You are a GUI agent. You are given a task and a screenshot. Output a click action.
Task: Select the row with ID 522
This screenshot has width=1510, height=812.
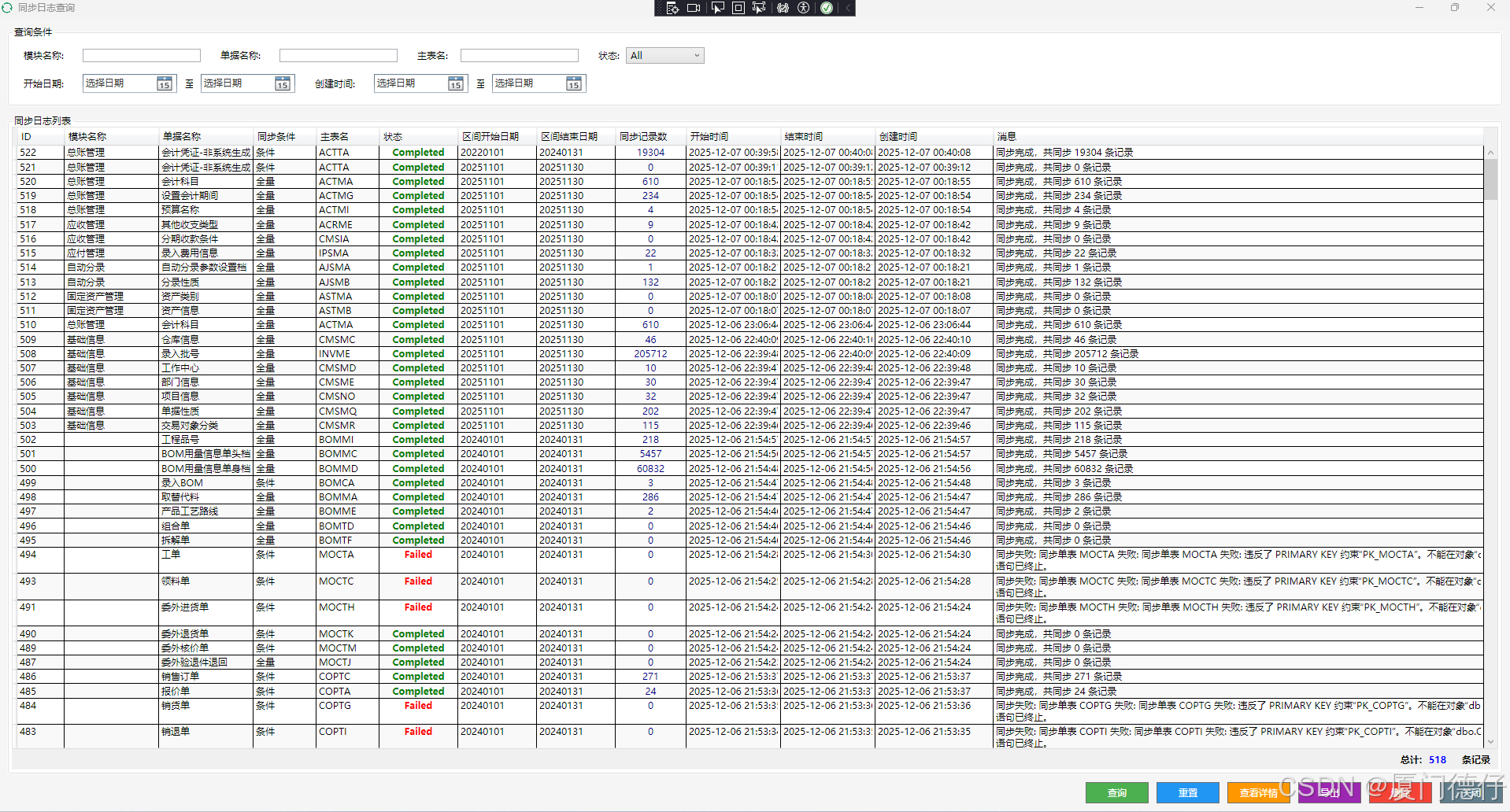click(750, 153)
